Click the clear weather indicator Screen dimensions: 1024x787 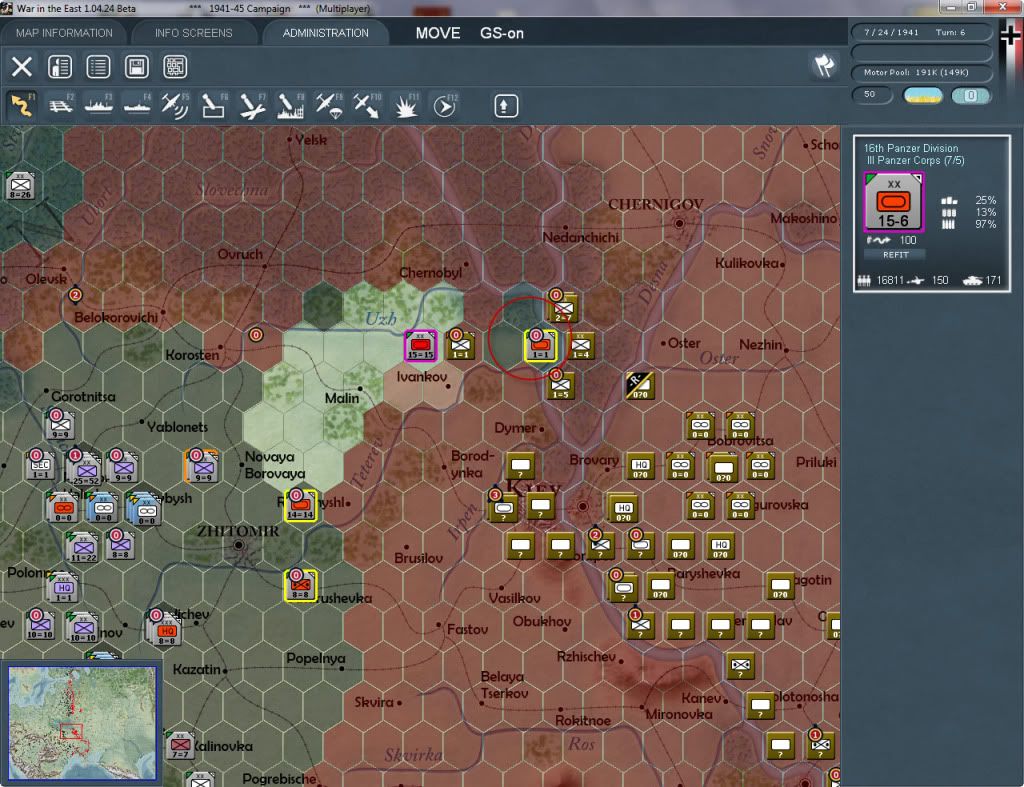tap(922, 96)
